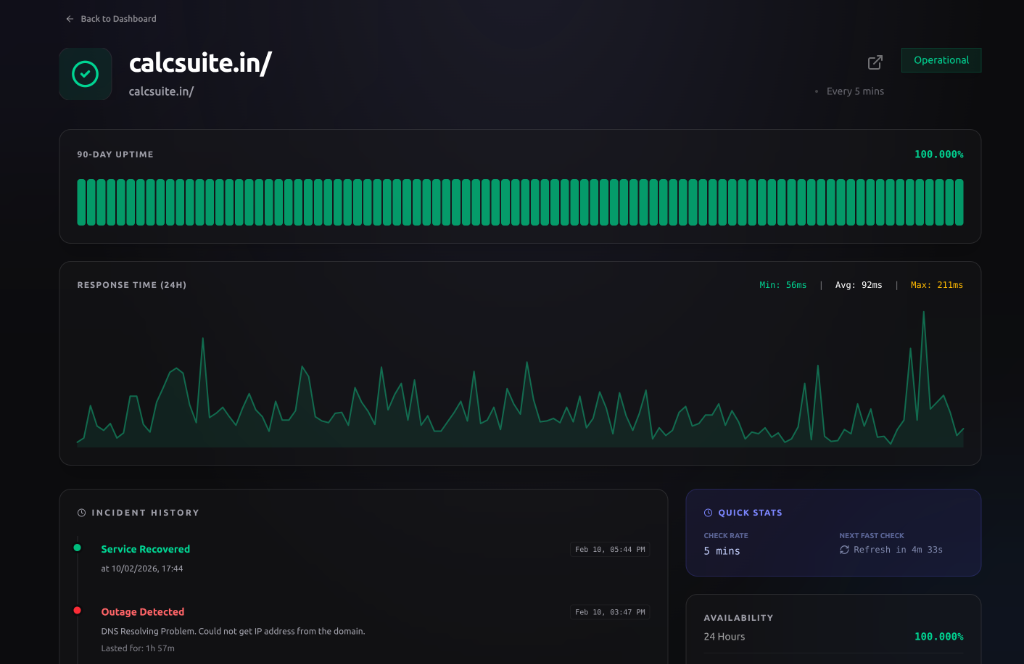Screen dimensions: 1024x664
Task: Click the INCIDENT HISTORY heading
Action: tap(145, 513)
